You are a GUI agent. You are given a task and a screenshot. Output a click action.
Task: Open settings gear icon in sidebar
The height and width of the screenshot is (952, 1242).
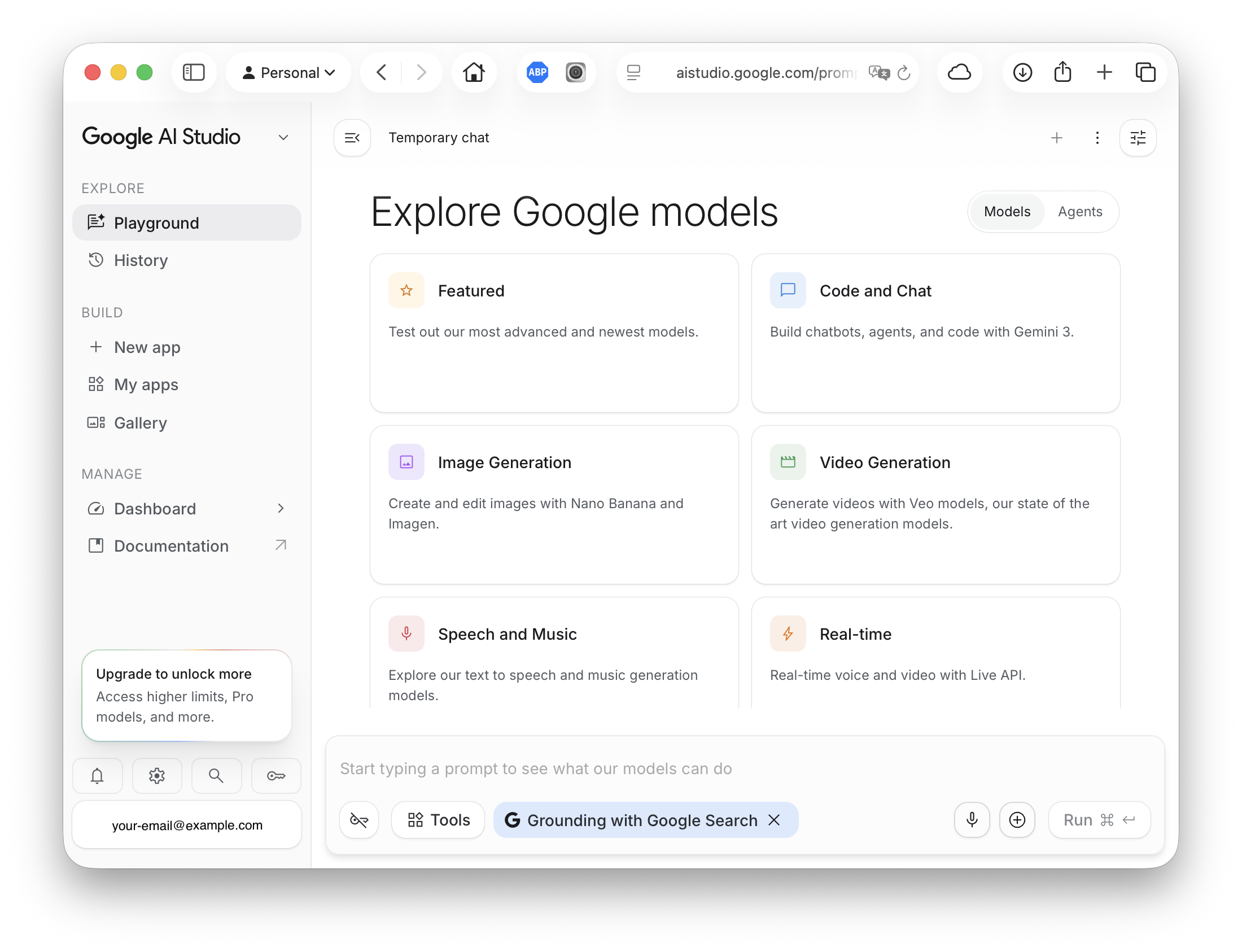point(157,775)
